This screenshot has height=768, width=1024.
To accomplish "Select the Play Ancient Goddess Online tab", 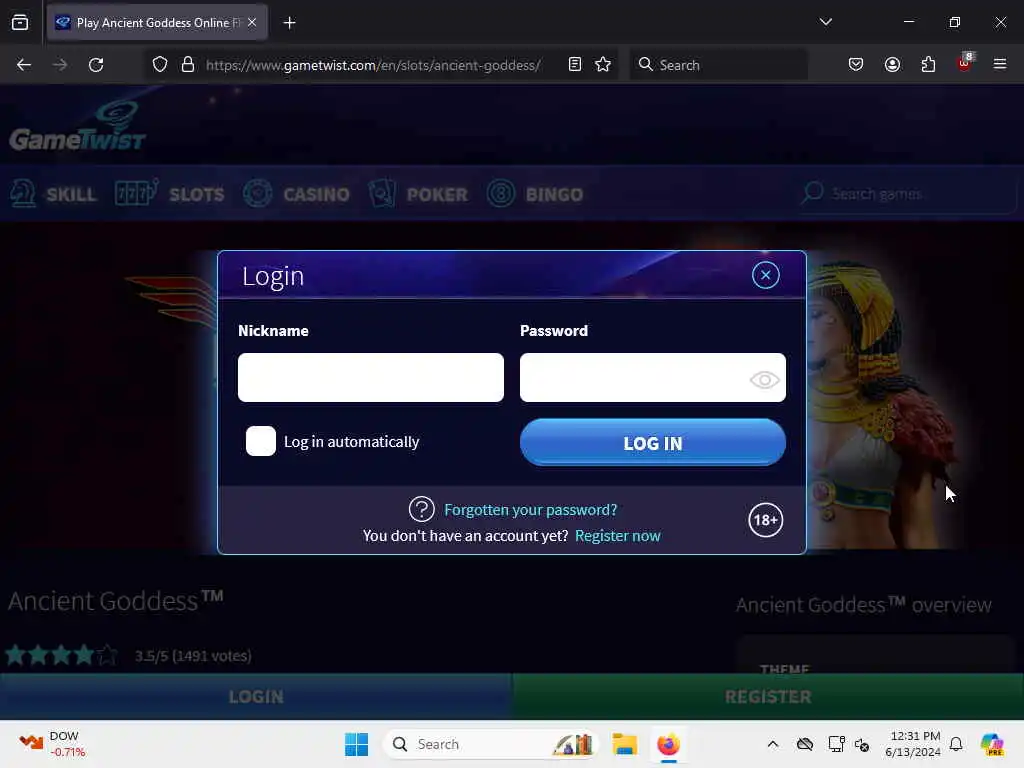I will click(157, 22).
